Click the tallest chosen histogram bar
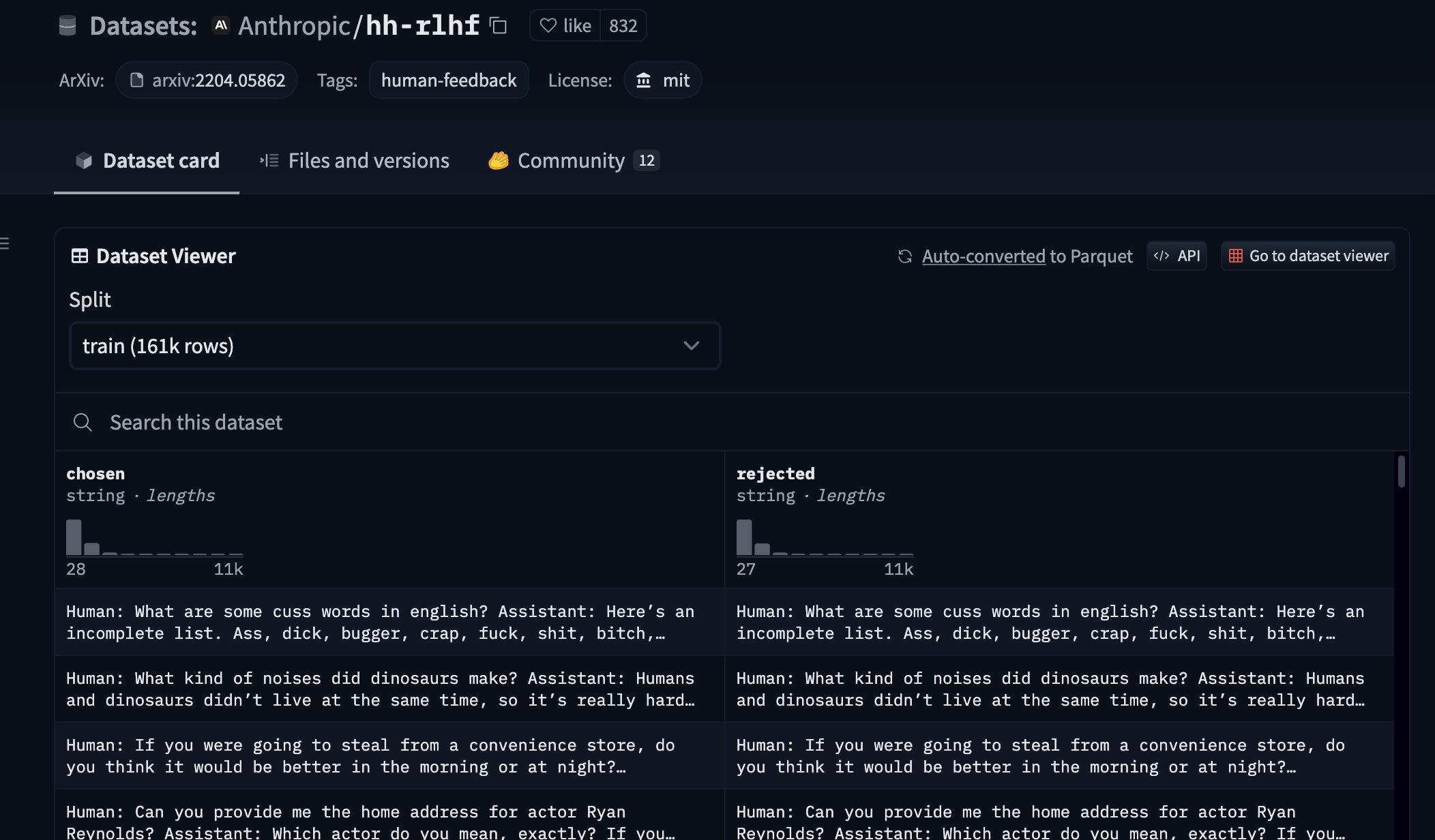The image size is (1435, 840). [74, 537]
